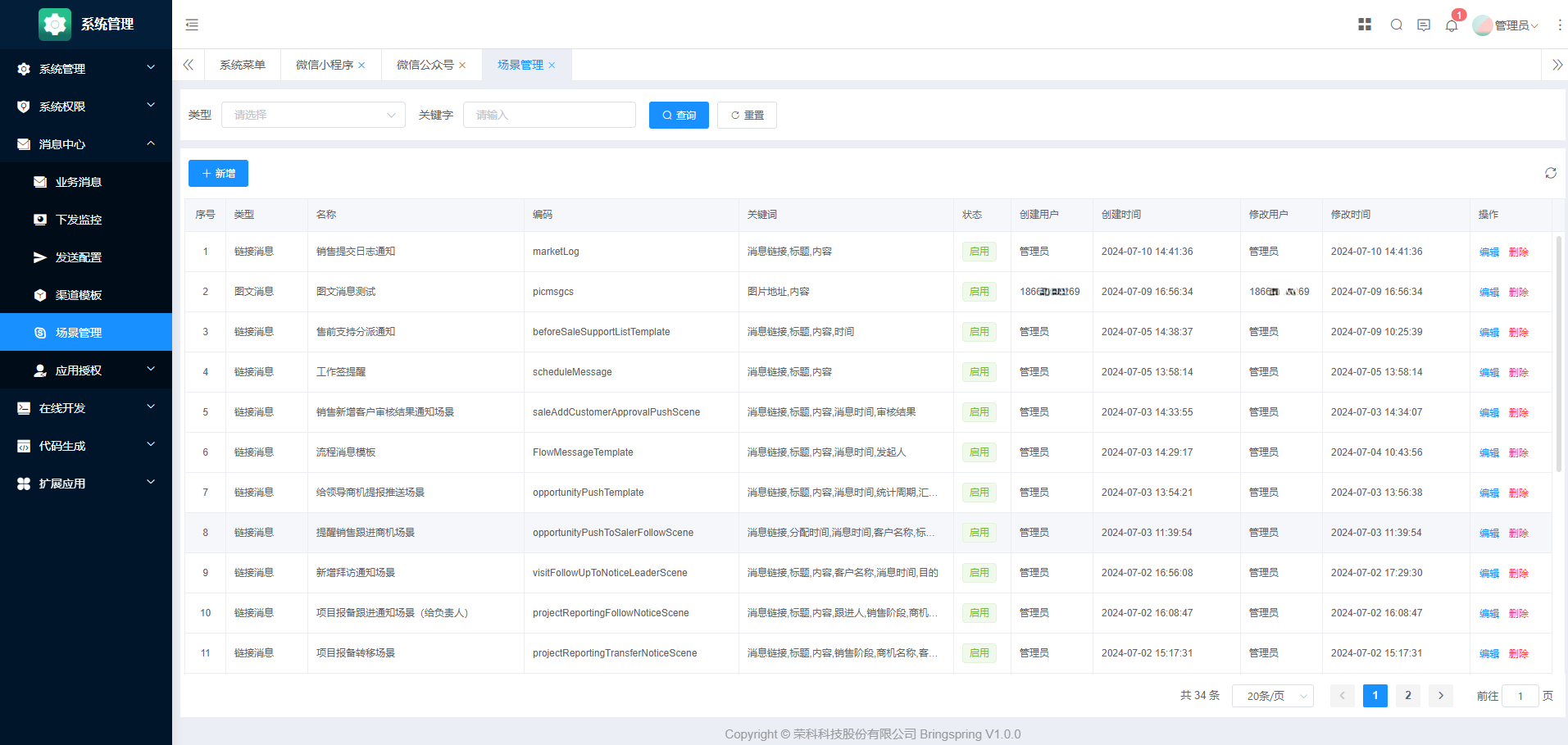Image resolution: width=1568 pixels, height=745 pixels.
Task: Open the notification bell icon
Action: pos(1452,25)
